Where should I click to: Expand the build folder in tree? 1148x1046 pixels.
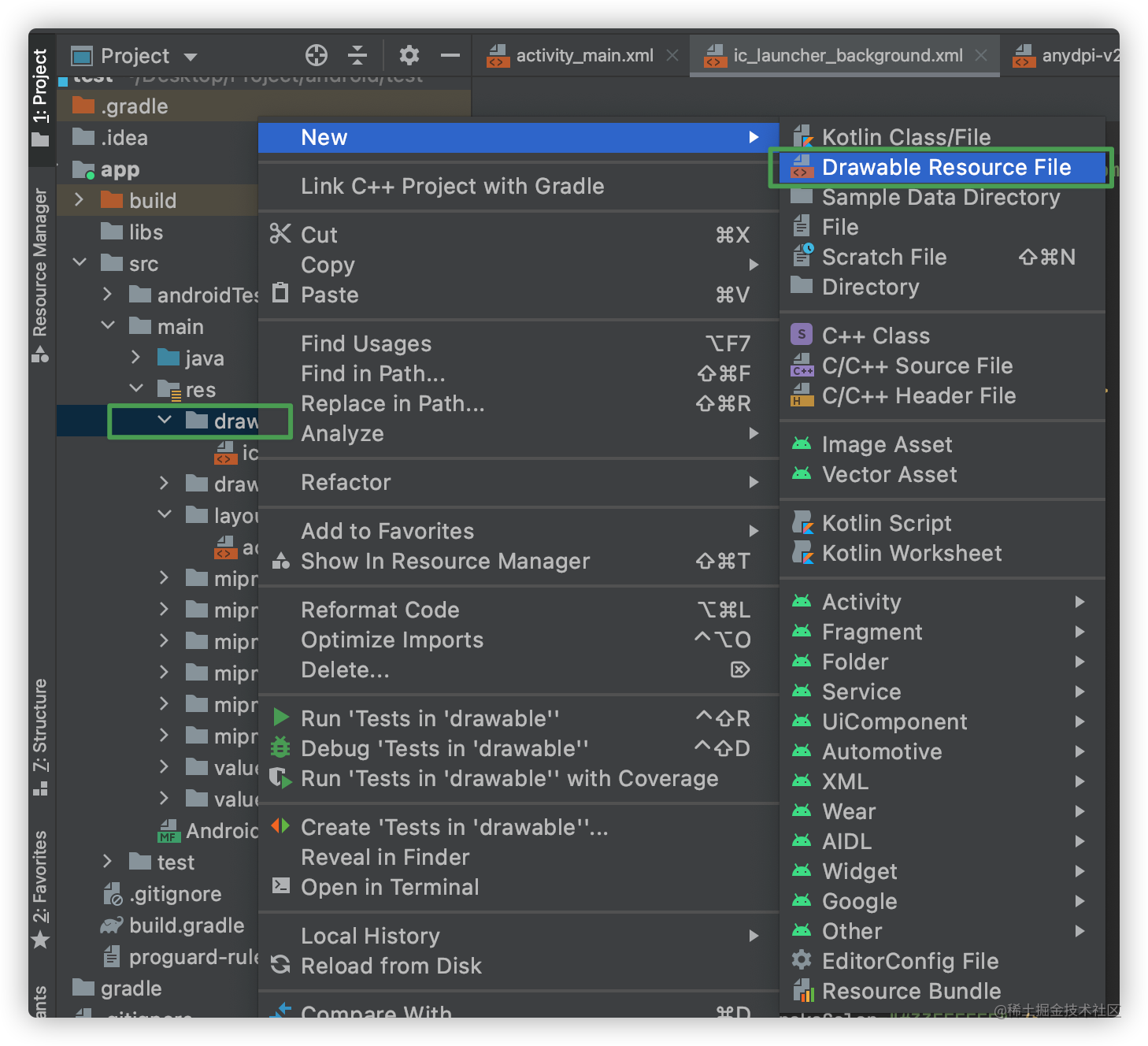tap(79, 200)
